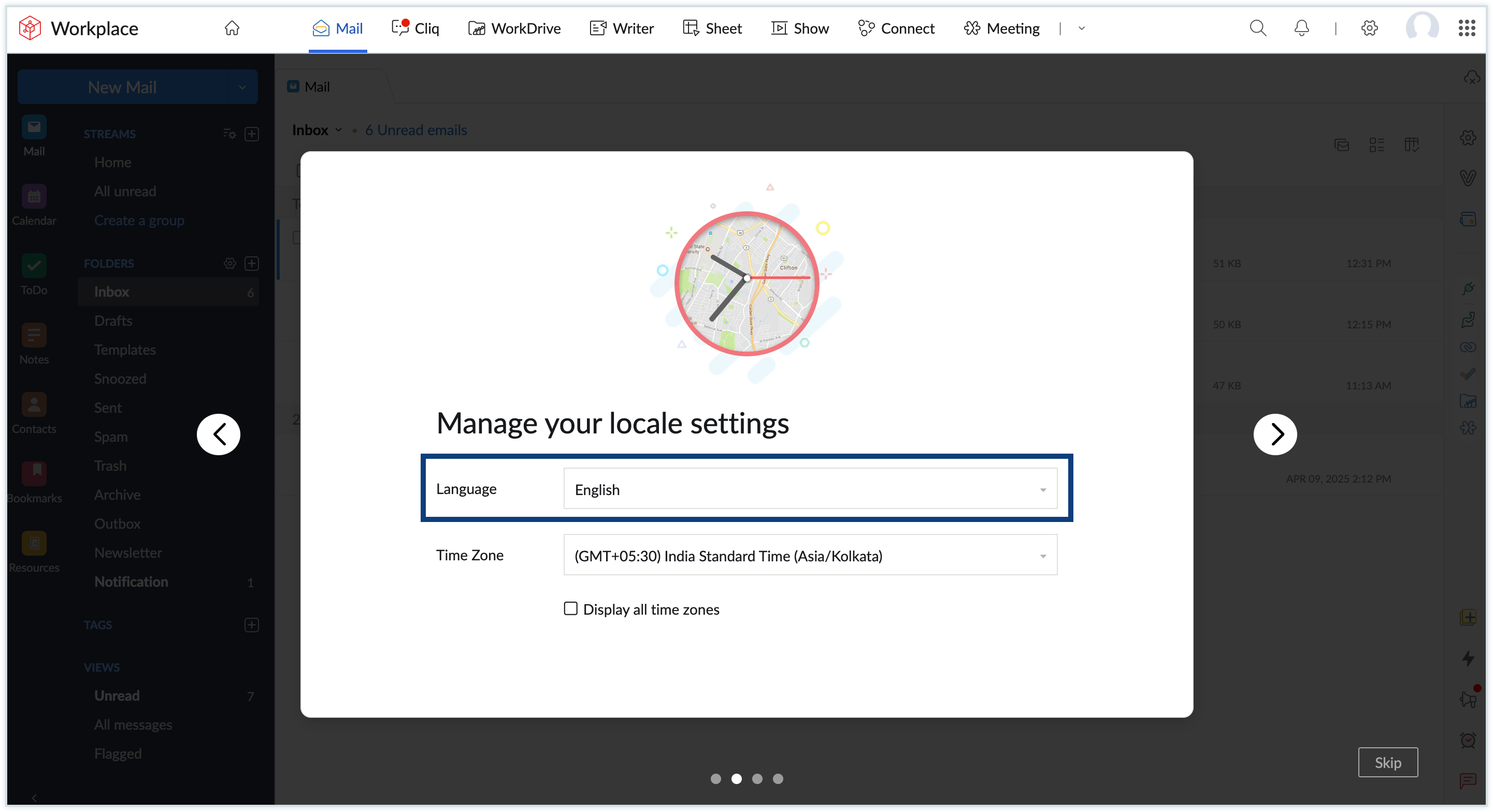Open notifications bell icon
The image size is (1493, 812).
pyautogui.click(x=1301, y=28)
